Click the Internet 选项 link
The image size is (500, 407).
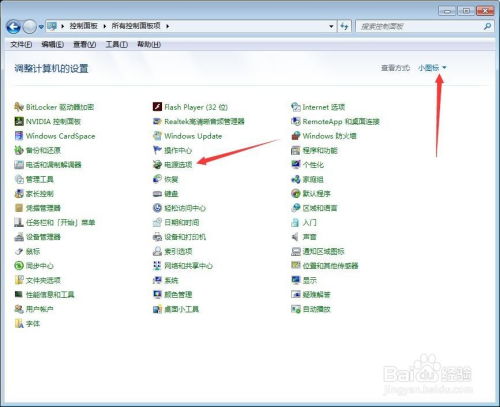[x=323, y=107]
